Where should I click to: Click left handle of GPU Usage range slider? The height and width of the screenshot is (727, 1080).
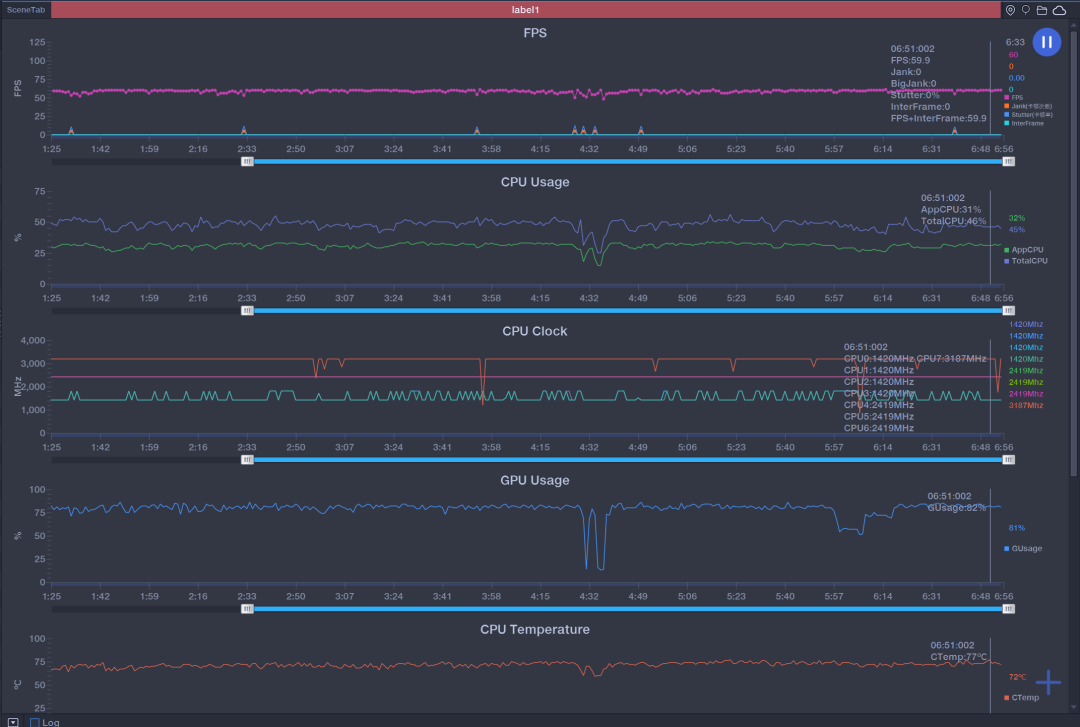click(x=247, y=608)
